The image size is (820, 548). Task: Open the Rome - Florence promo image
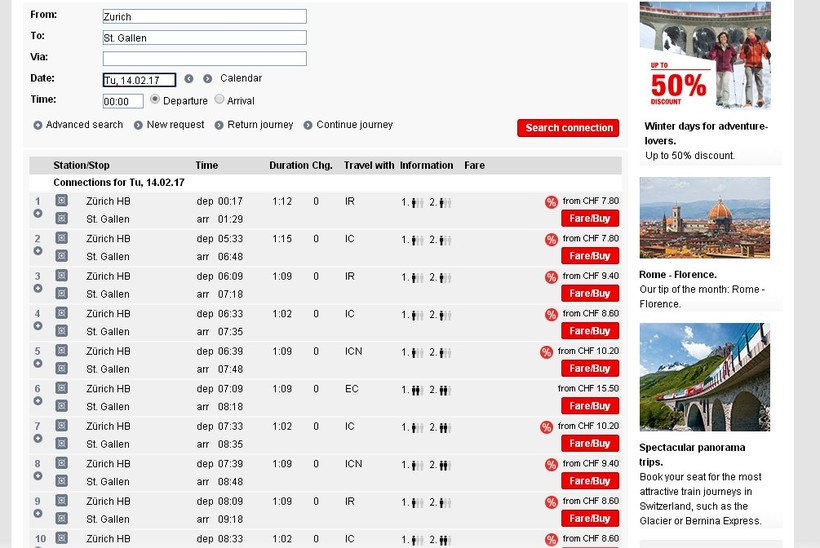(x=704, y=218)
